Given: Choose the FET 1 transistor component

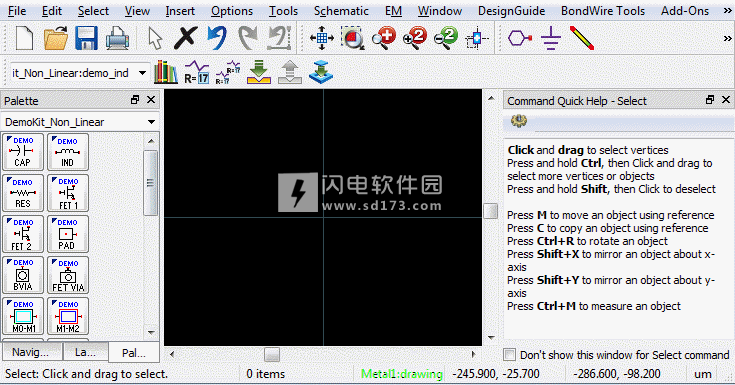Looking at the screenshot, I should [x=68, y=193].
